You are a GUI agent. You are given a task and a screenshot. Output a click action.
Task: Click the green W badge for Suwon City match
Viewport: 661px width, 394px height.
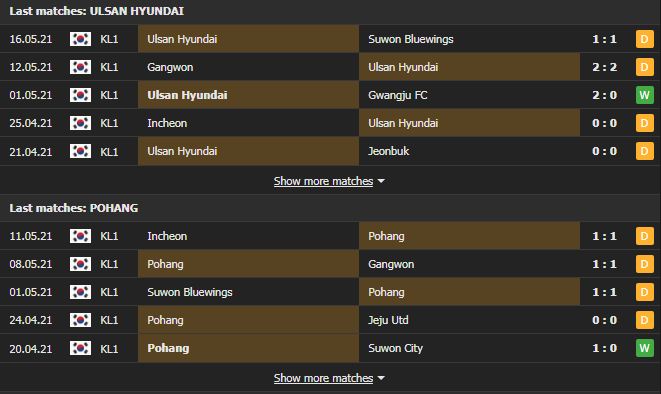click(x=644, y=348)
